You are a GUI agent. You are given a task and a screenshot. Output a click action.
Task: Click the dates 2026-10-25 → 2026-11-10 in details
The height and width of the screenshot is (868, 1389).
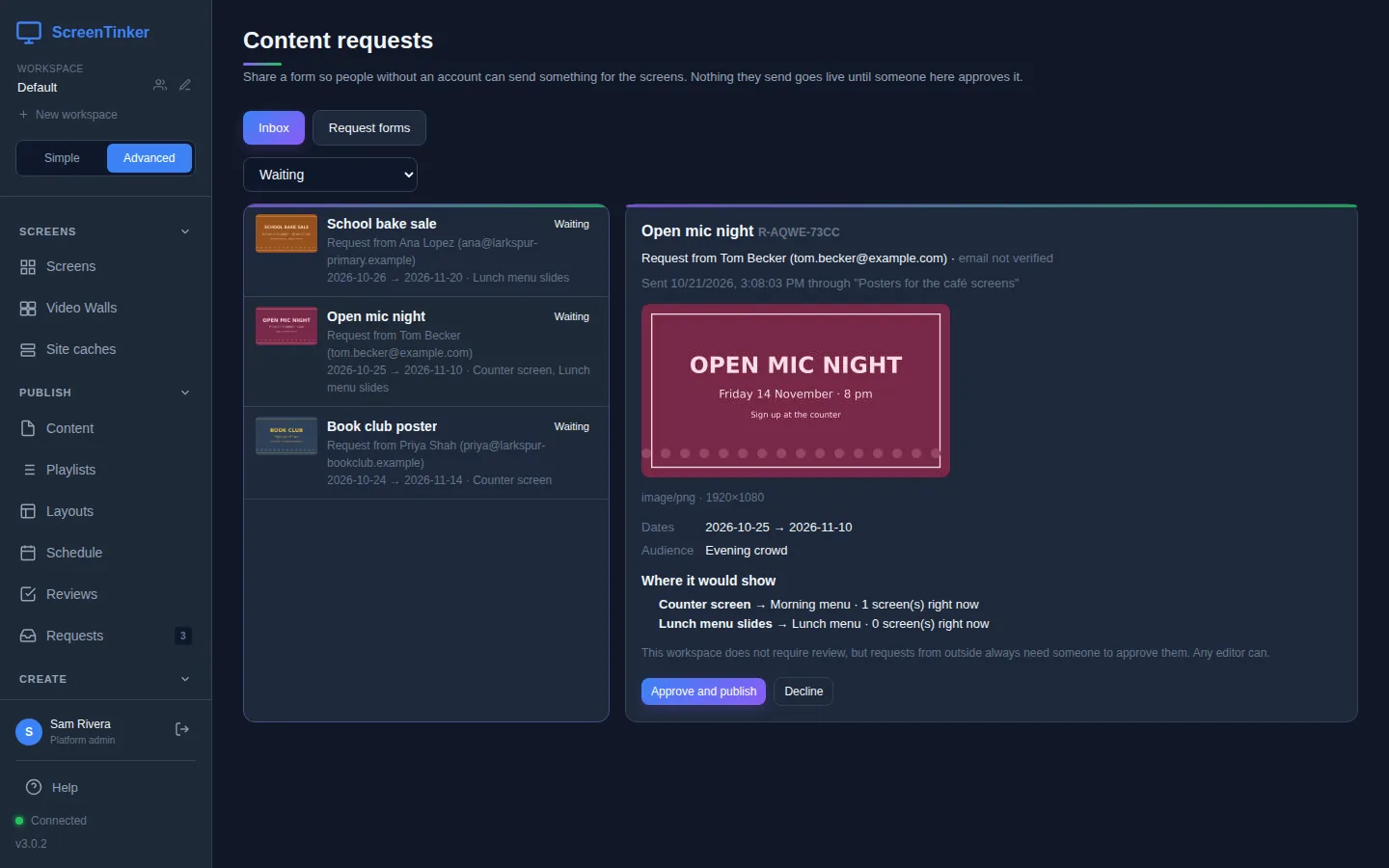778,528
